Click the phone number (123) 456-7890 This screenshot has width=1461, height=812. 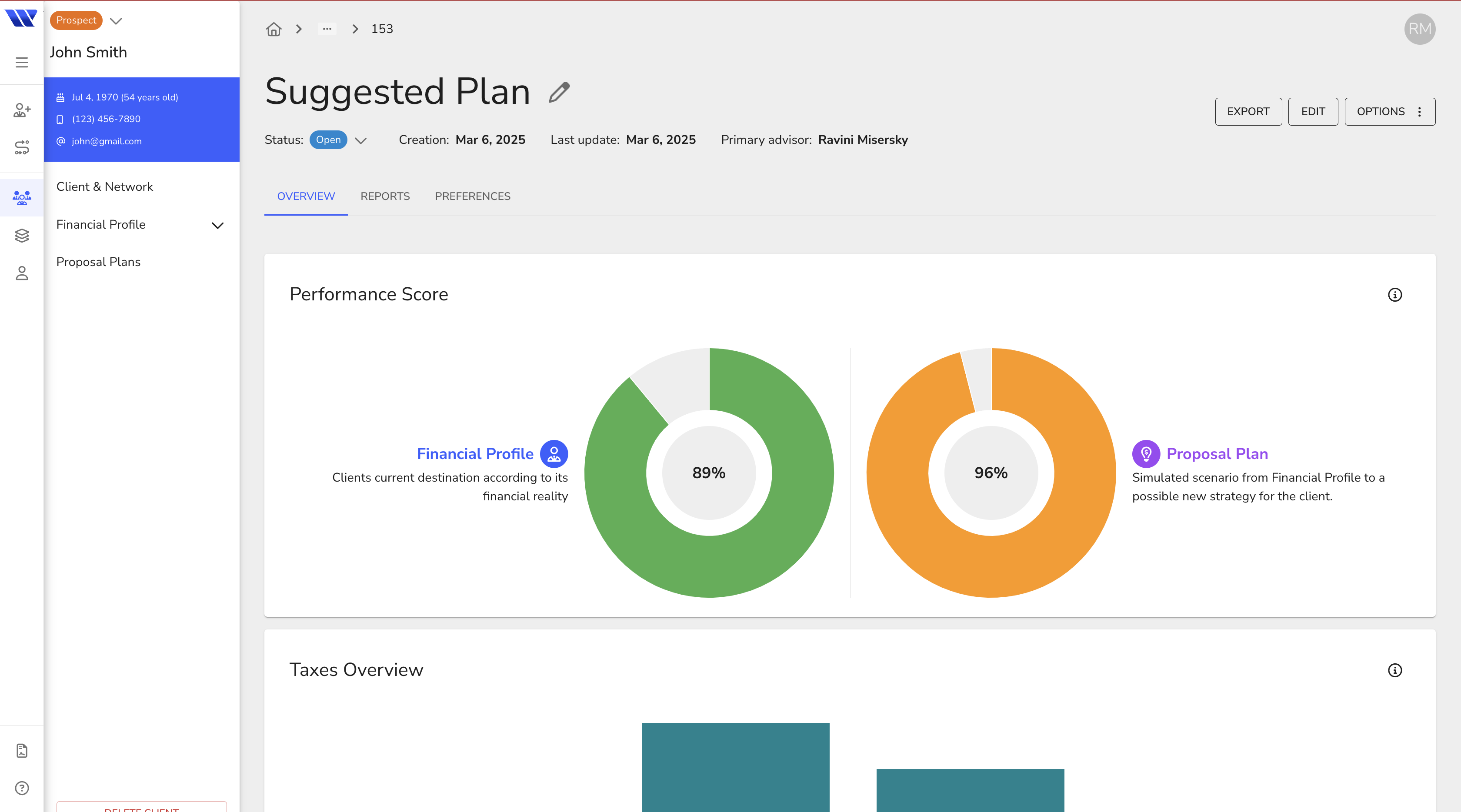click(x=106, y=120)
